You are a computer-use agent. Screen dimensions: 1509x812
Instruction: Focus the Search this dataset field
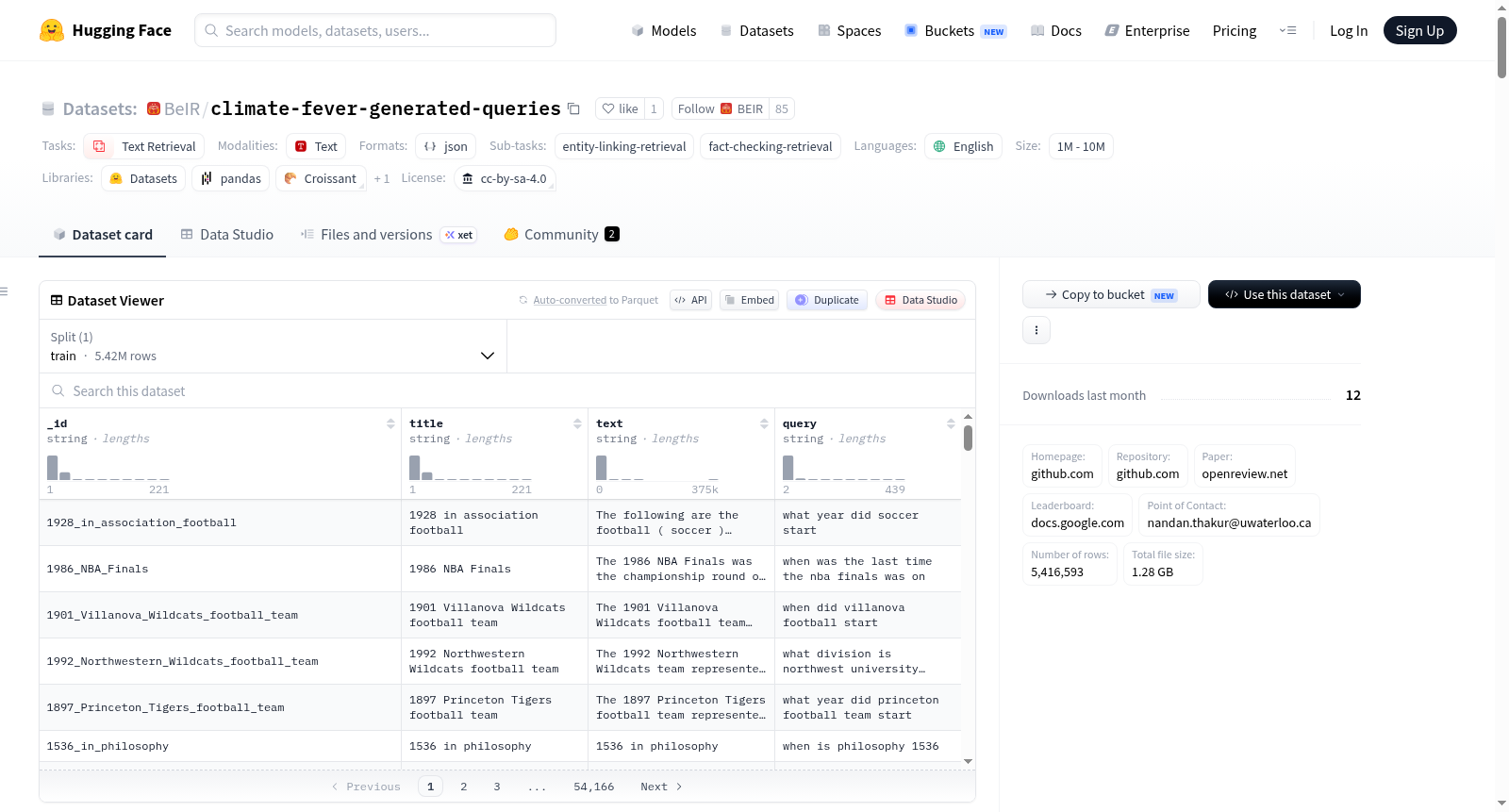(507, 390)
